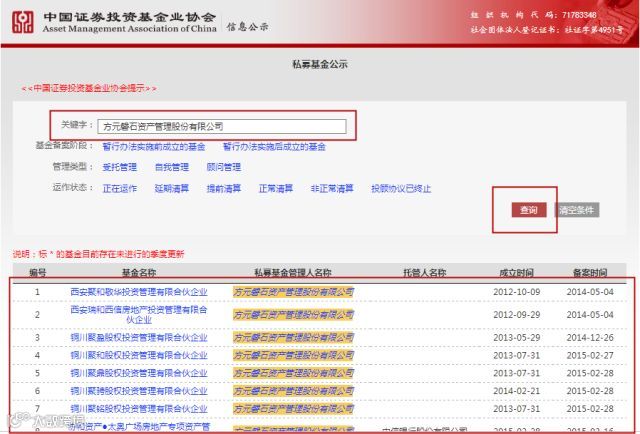Screen dimensions: 640x434
Task: Choose 延期清算 operating status
Action: pos(172,188)
